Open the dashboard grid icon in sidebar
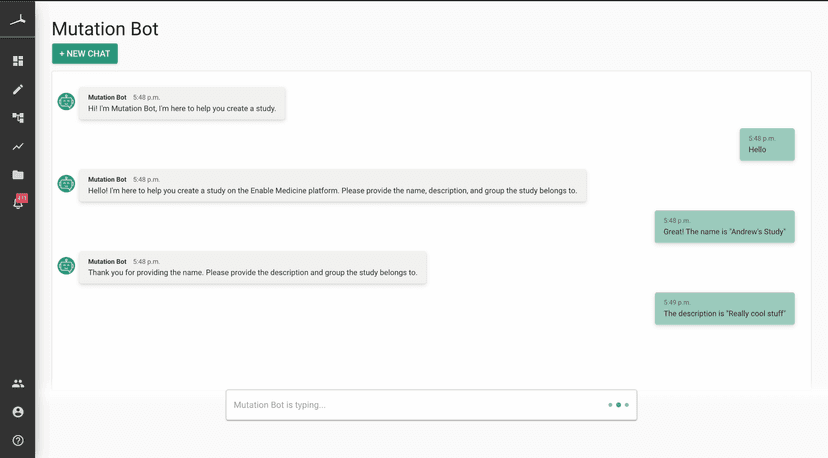 click(x=18, y=61)
